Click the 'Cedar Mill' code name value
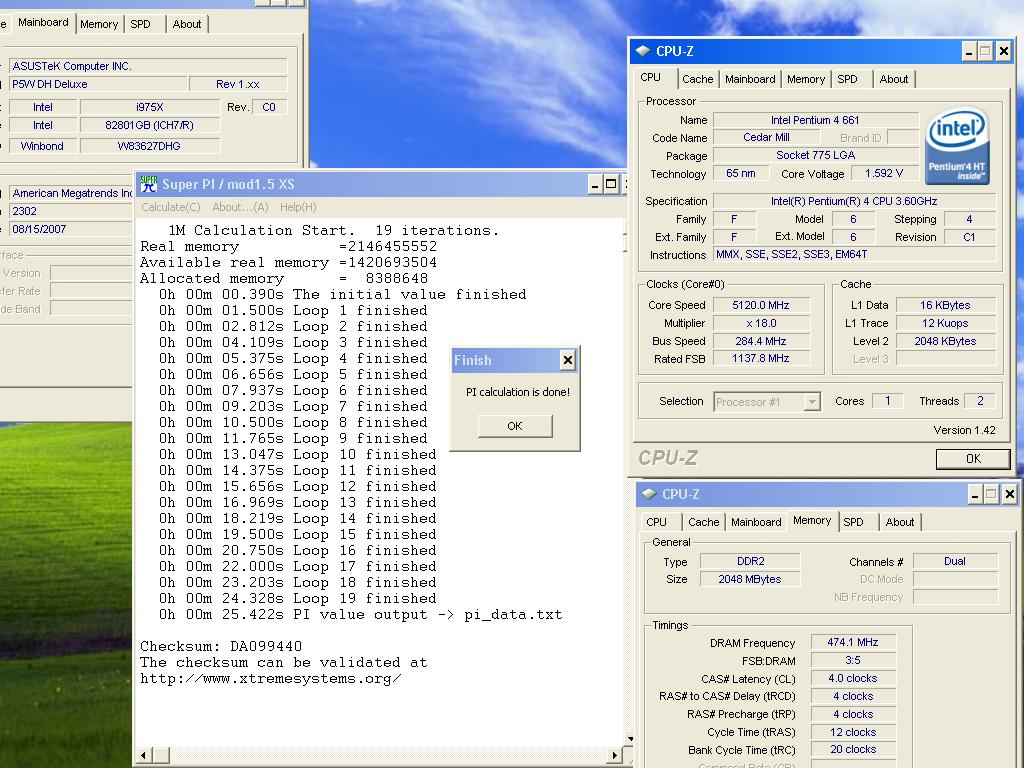The height and width of the screenshot is (768, 1024). click(766, 138)
